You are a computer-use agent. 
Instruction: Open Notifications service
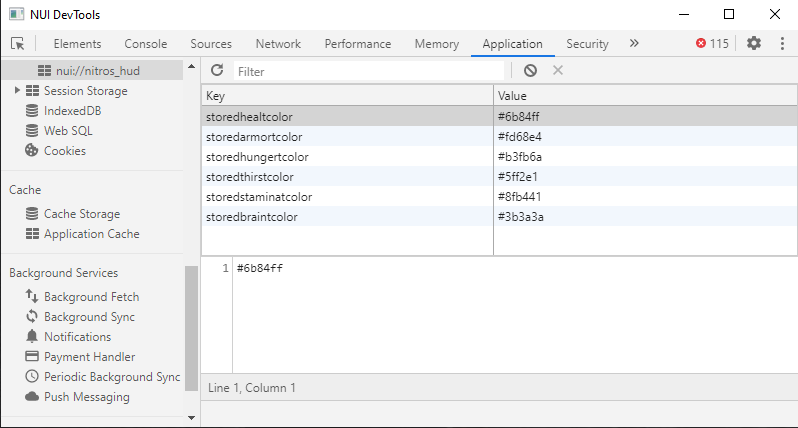77,336
